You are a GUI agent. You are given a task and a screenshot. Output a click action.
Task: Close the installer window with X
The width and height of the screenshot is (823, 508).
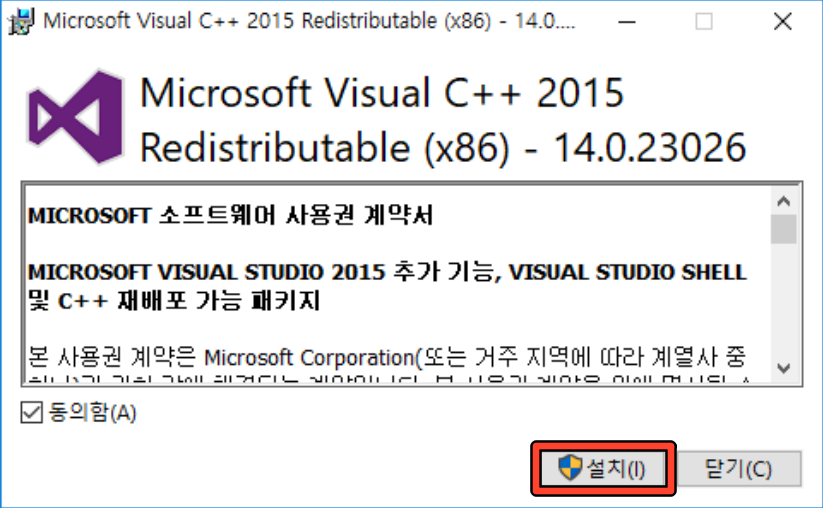coord(783,22)
